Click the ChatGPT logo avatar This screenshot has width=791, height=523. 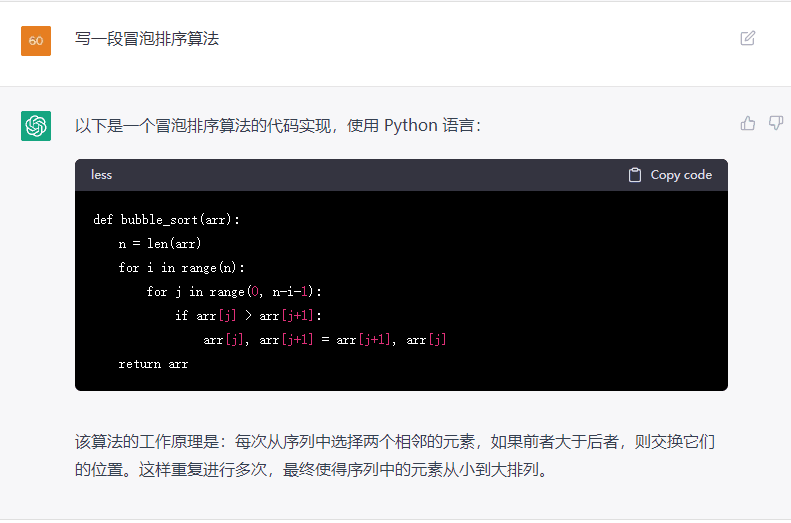coord(36,125)
